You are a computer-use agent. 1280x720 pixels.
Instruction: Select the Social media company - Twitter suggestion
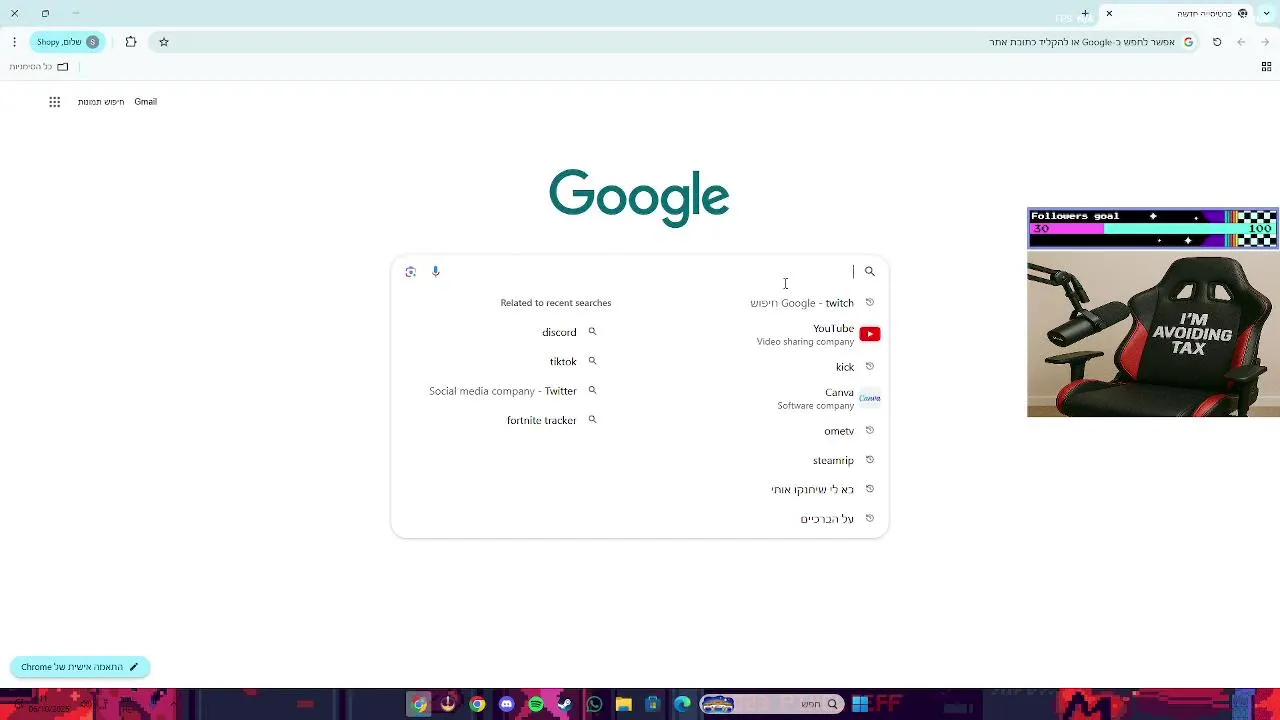(x=503, y=391)
